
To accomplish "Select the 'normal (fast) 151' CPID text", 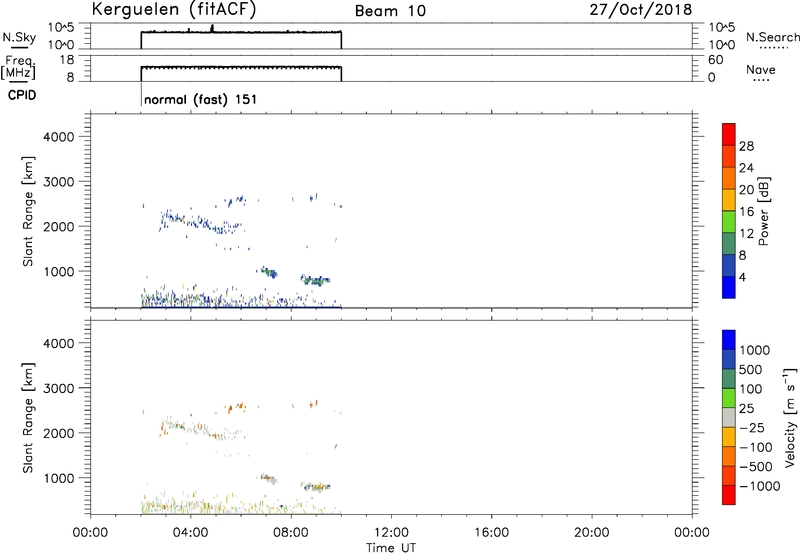I will [201, 99].
